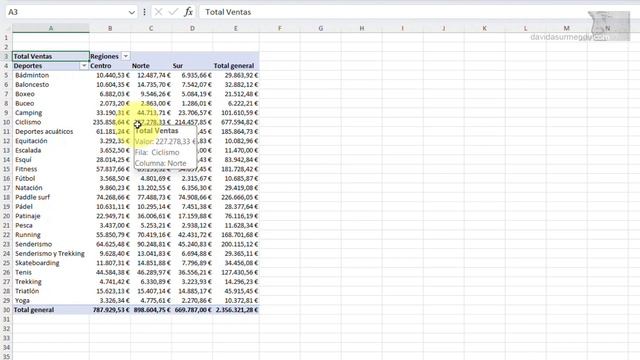The height and width of the screenshot is (360, 640).
Task: Open the Deportes filter dropdown
Action: [x=84, y=66]
